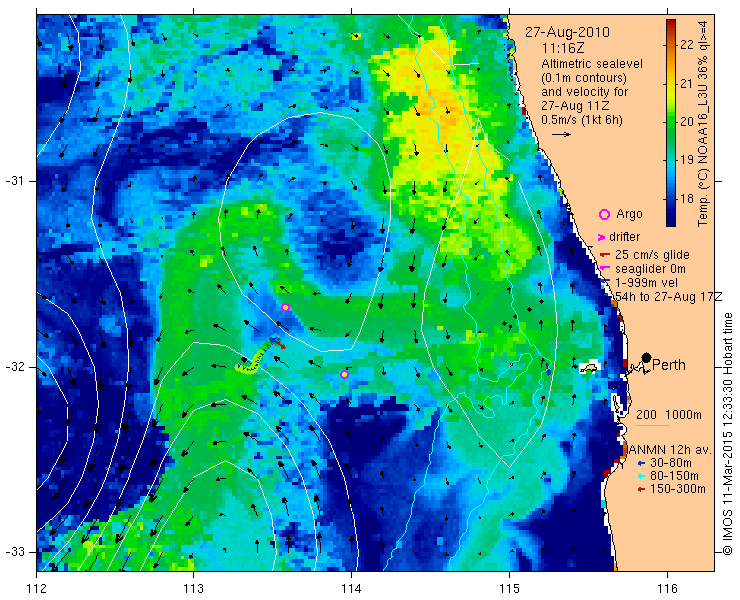
Task: Click the Argo float marker near 32°S 114°E
Action: click(x=345, y=374)
